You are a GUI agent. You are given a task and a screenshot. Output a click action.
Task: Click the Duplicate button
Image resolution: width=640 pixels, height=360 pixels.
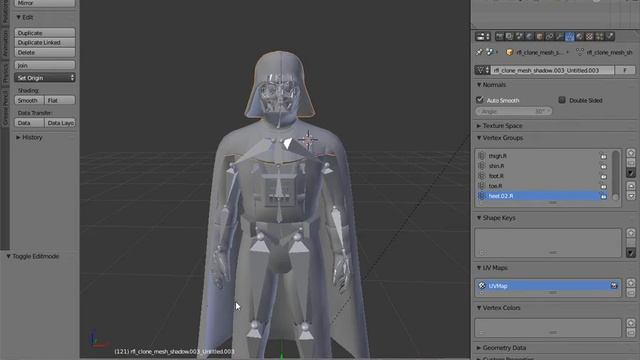[x=45, y=33]
